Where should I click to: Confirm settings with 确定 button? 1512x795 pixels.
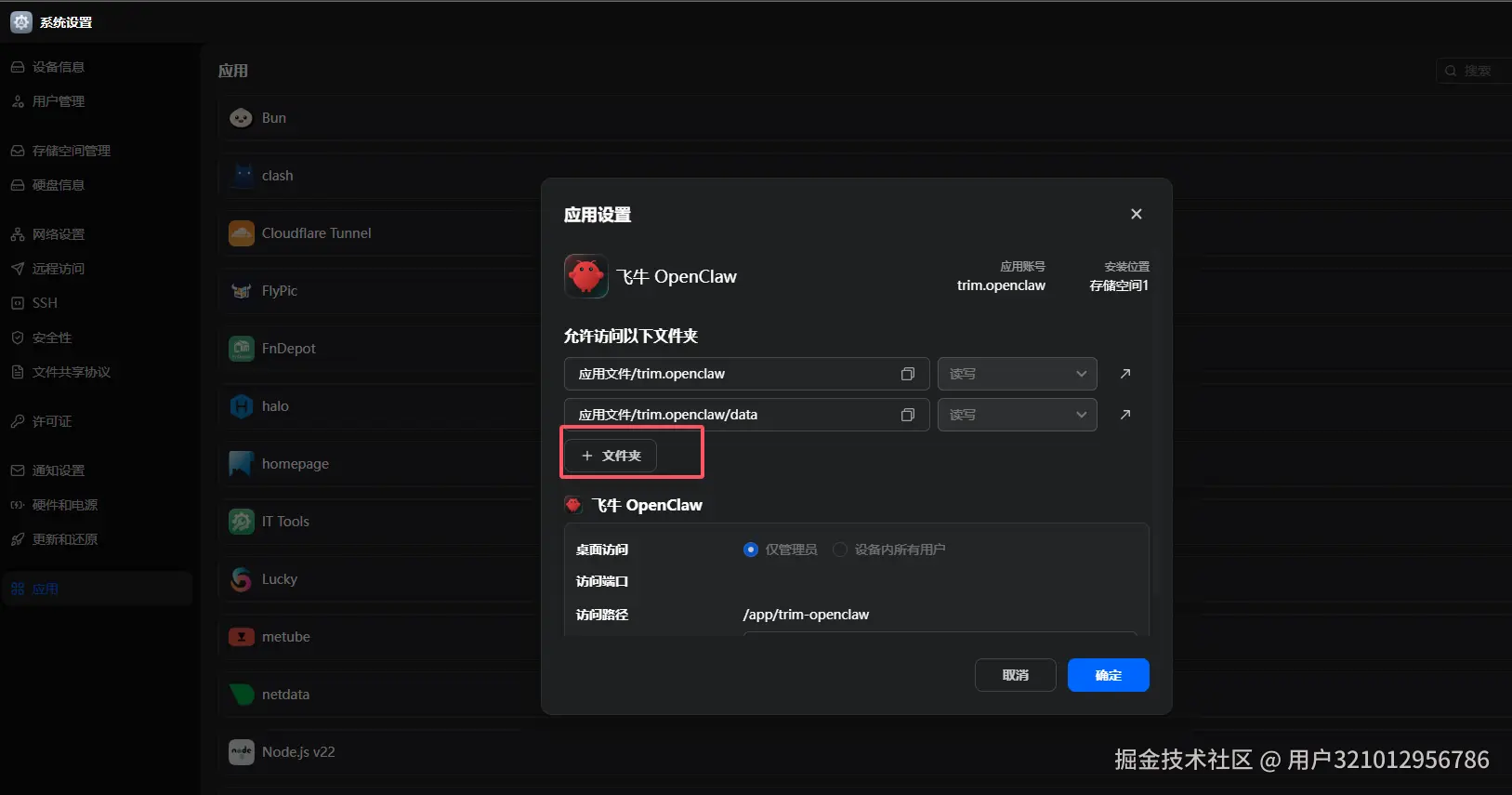coord(1108,675)
